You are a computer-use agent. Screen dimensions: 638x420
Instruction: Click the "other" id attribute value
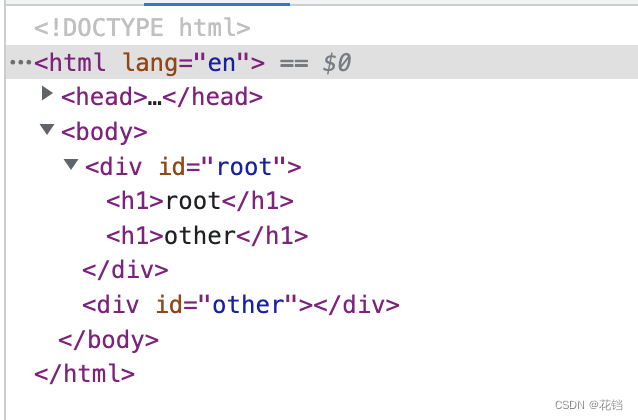click(248, 305)
